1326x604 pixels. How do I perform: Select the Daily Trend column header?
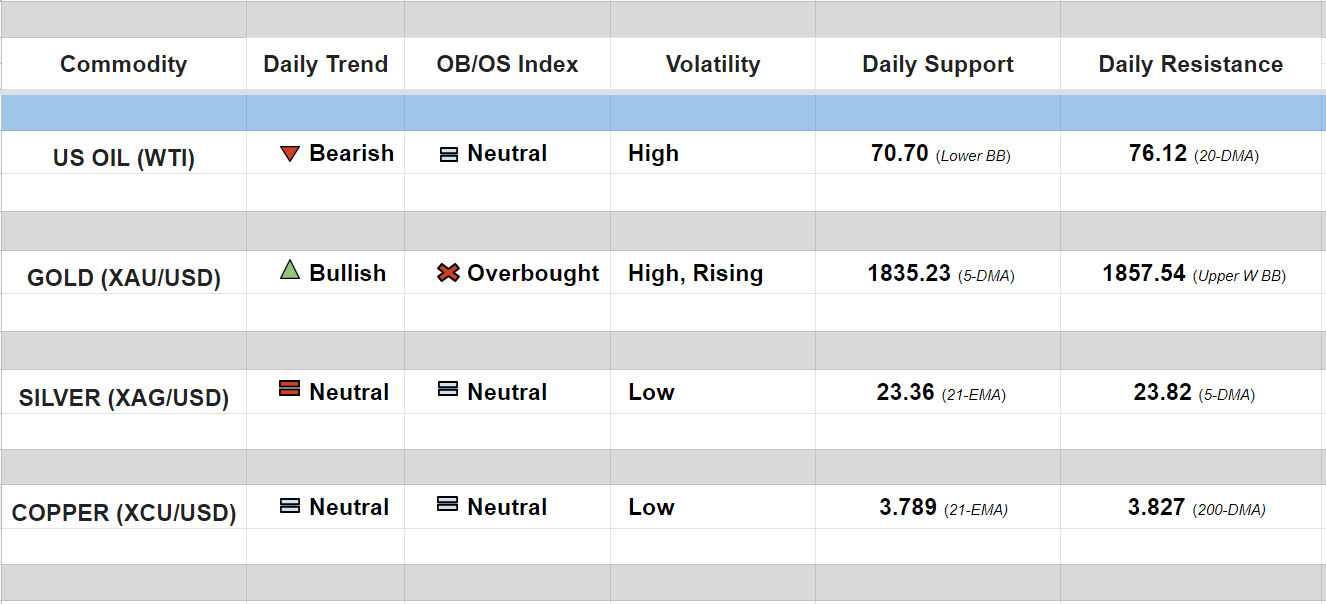pos(325,64)
